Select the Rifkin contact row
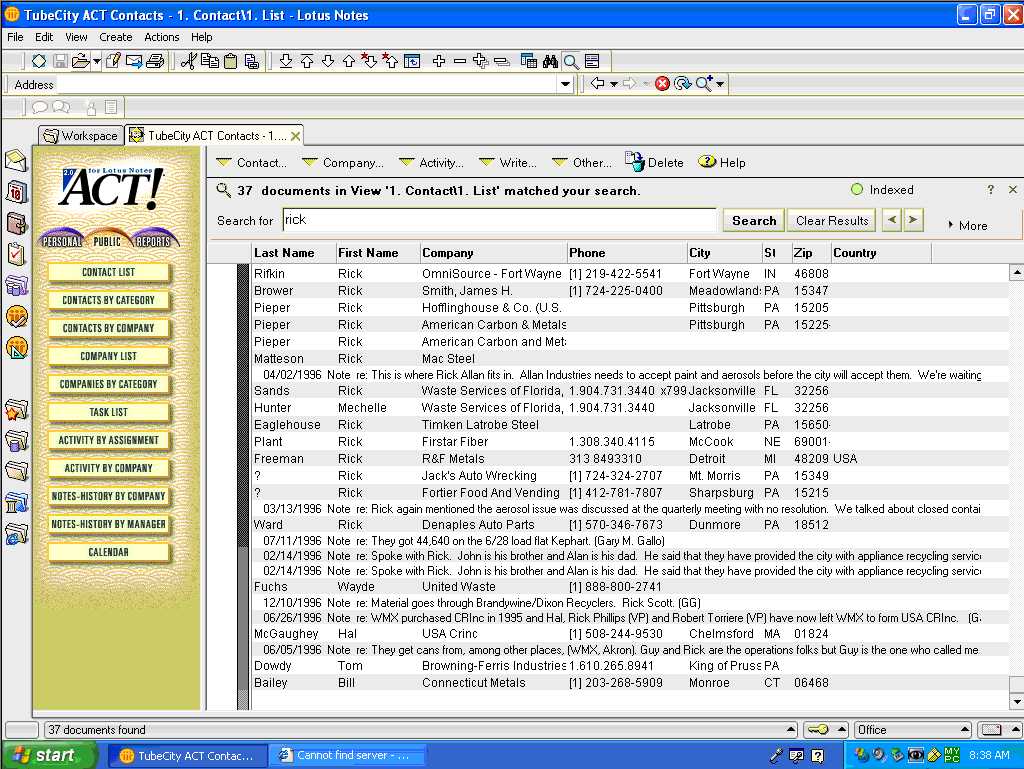This screenshot has height=769, width=1024. point(630,274)
